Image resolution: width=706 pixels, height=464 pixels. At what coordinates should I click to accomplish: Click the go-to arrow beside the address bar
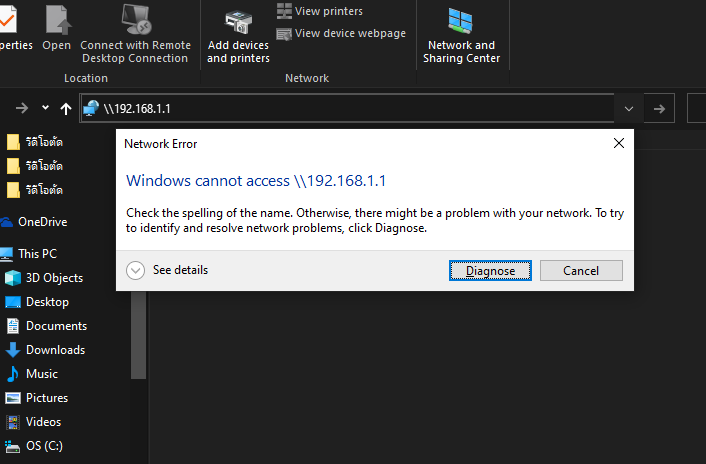coord(658,108)
